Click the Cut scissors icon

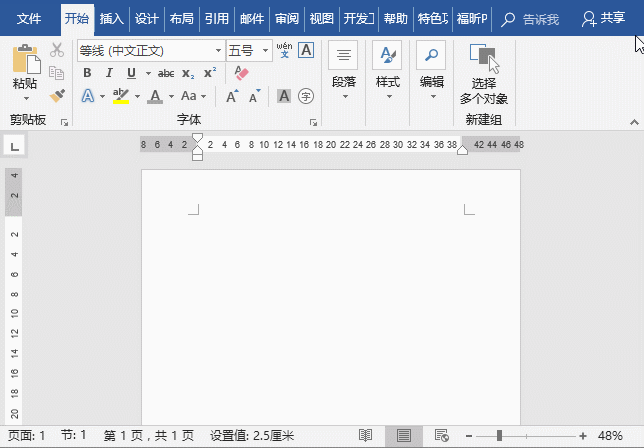[57, 50]
